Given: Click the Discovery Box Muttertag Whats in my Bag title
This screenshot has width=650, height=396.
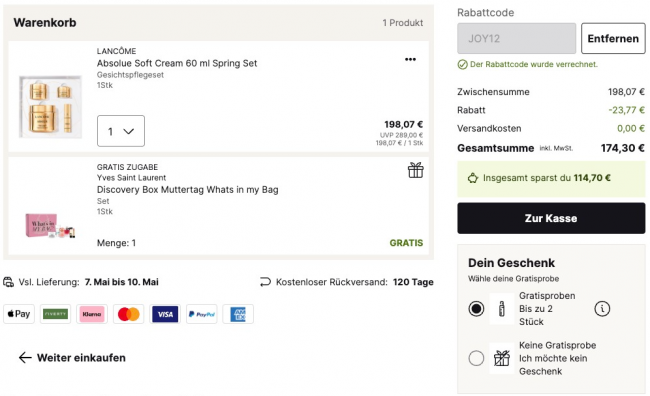Looking at the screenshot, I should (x=187, y=189).
